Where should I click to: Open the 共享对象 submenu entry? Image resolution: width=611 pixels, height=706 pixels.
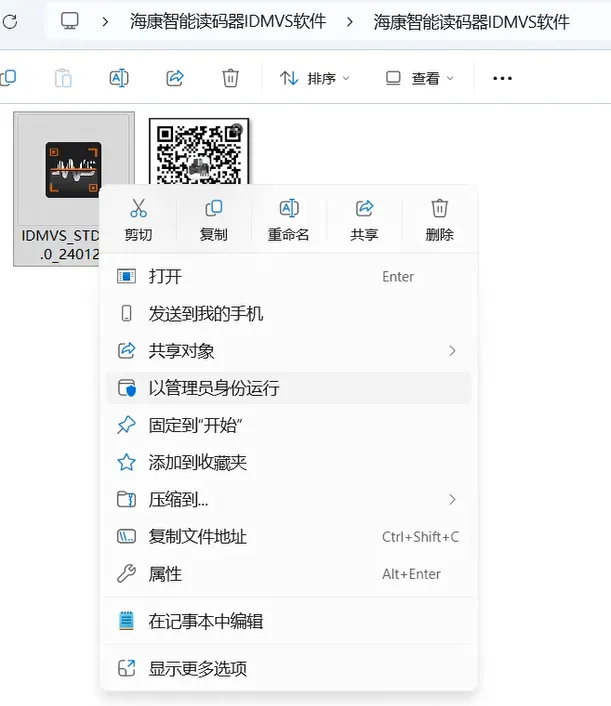289,351
